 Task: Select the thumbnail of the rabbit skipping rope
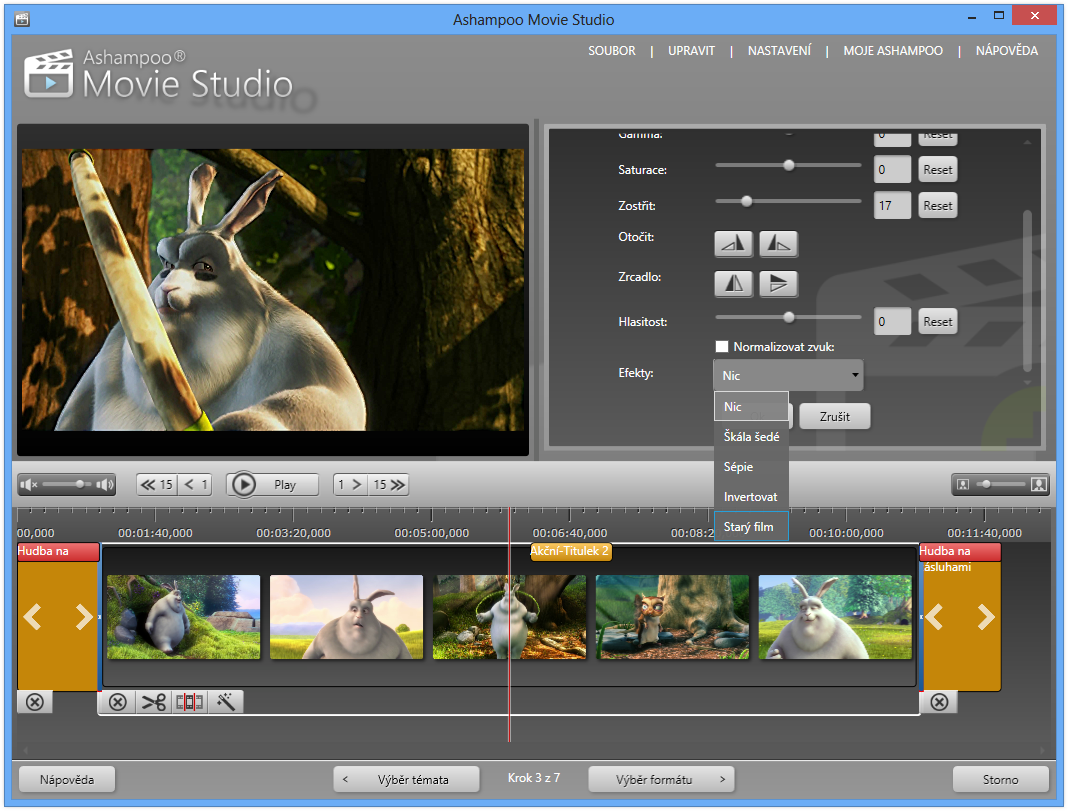pos(509,617)
